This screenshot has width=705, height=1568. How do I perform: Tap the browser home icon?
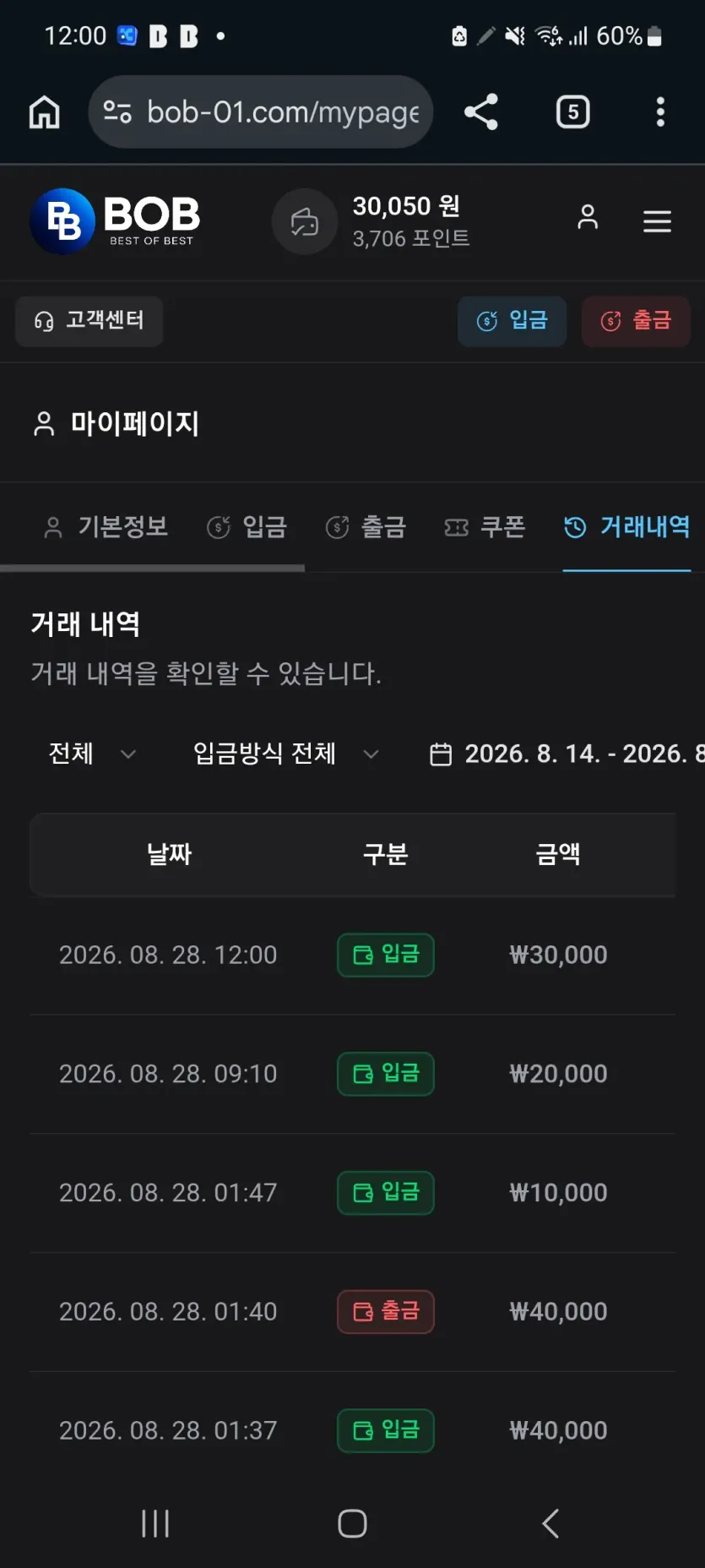[44, 112]
